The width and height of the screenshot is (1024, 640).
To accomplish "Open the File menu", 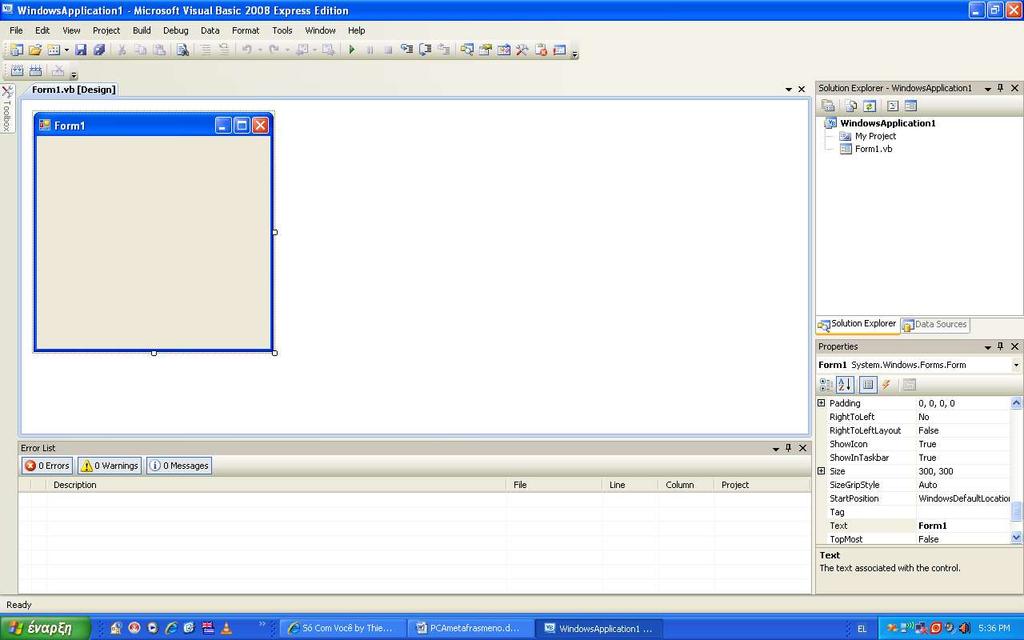I will coord(16,30).
